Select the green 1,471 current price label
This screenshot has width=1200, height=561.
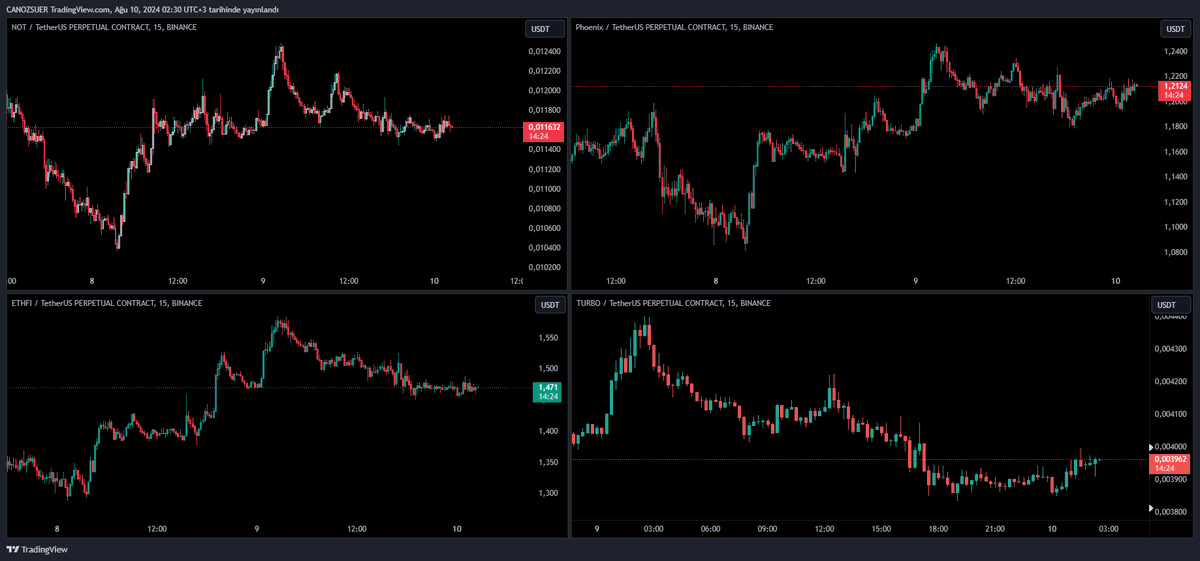(548, 391)
